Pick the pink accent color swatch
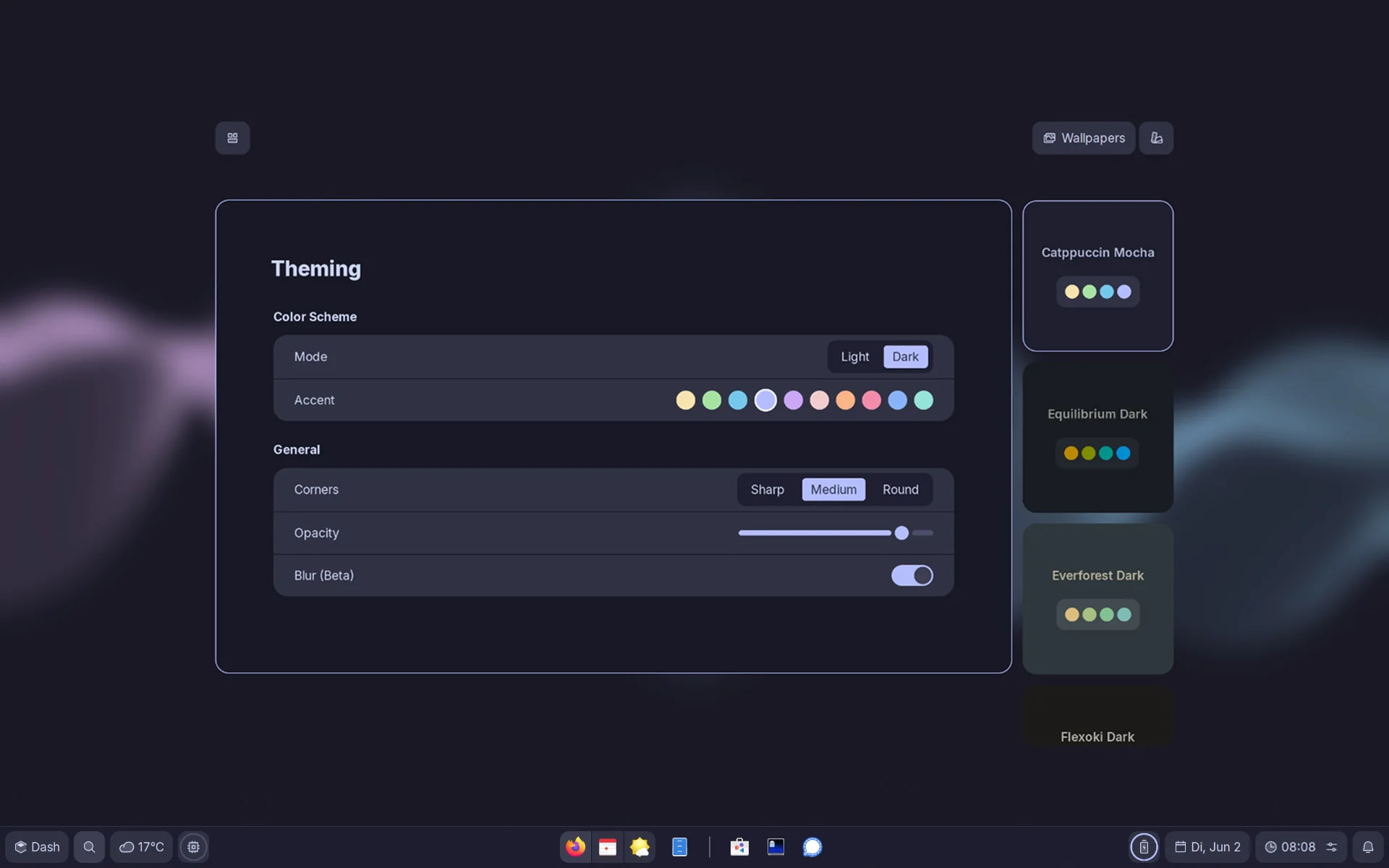The image size is (1389, 868). pyautogui.click(x=871, y=400)
